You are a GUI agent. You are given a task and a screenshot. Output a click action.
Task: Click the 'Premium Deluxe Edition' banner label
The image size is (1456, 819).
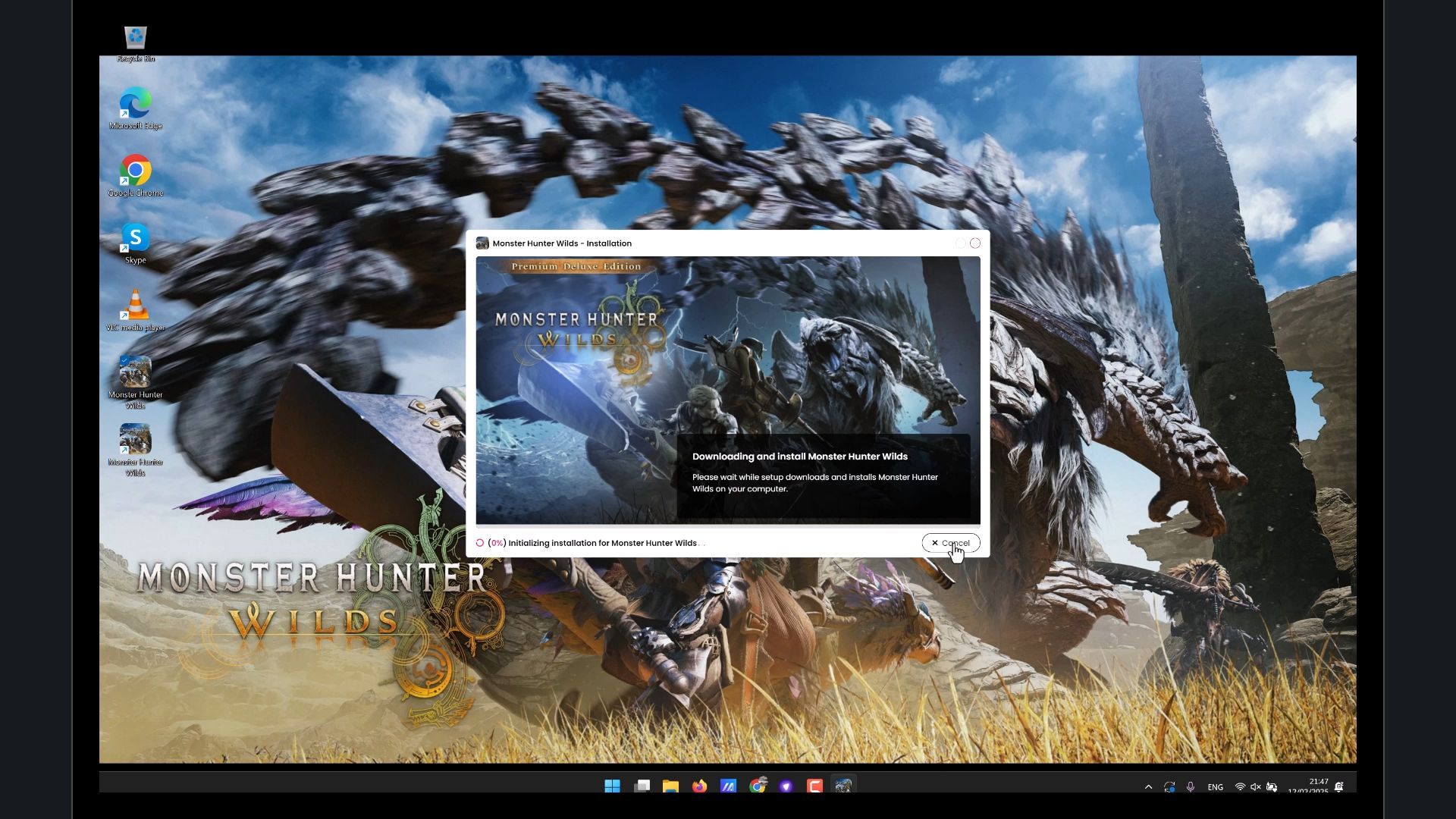576,267
